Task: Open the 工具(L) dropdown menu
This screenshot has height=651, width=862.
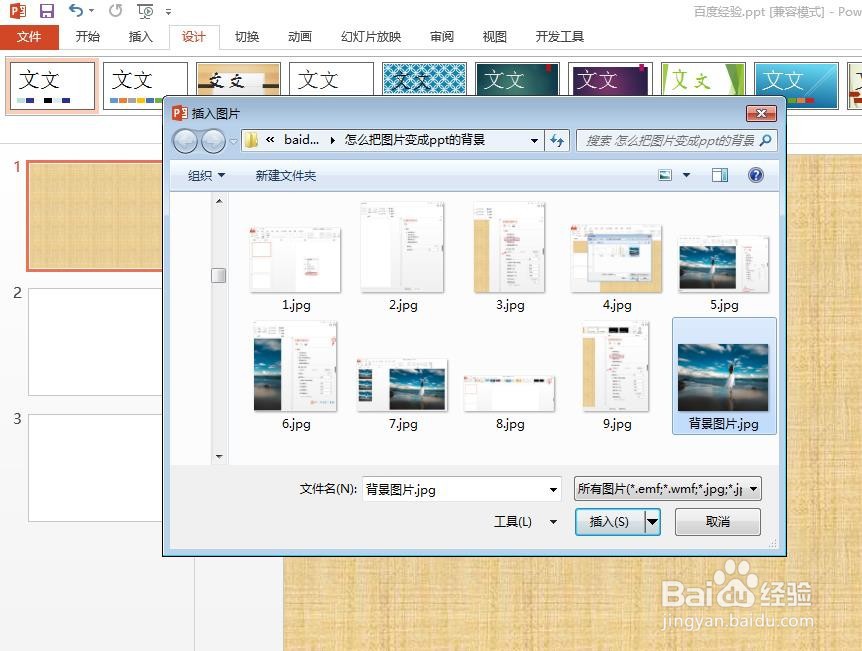Action: (x=524, y=521)
